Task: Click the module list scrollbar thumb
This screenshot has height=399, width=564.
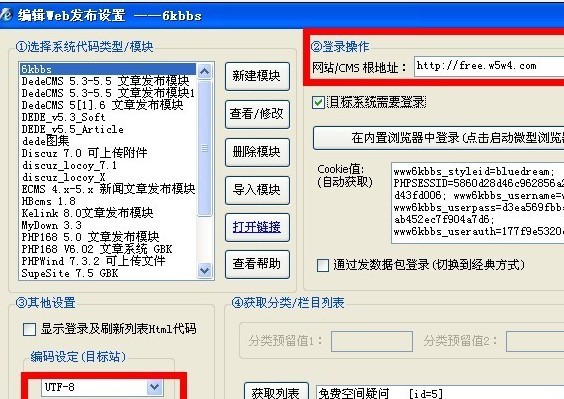Action: tap(204, 148)
